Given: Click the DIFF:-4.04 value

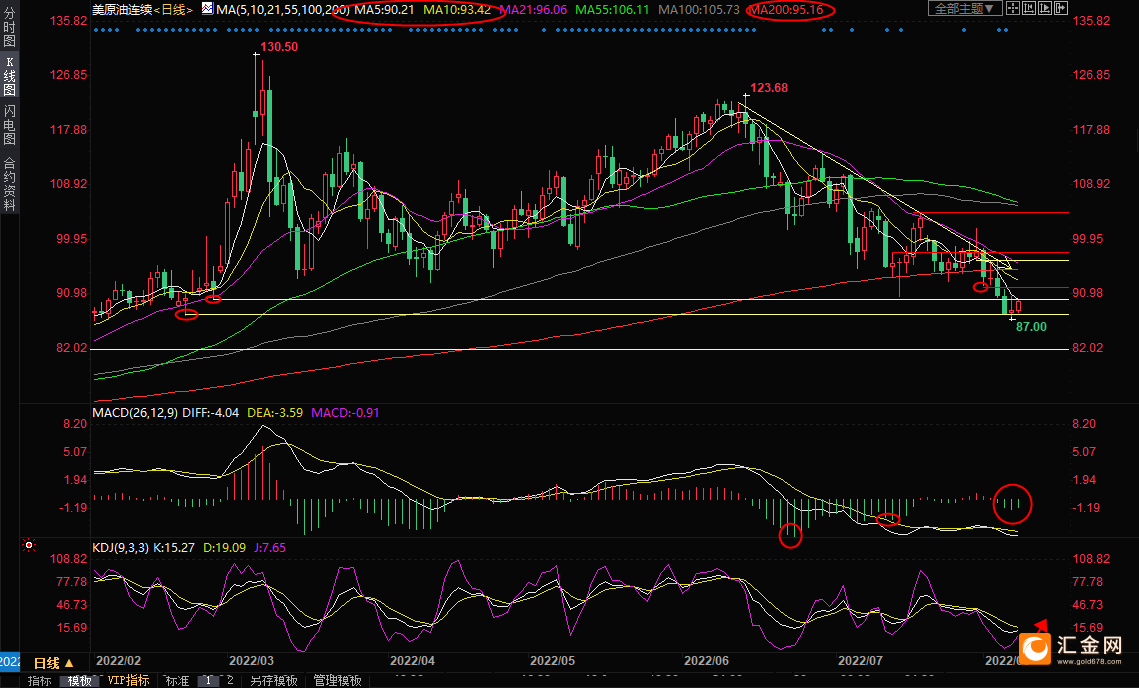Looking at the screenshot, I should point(211,413).
